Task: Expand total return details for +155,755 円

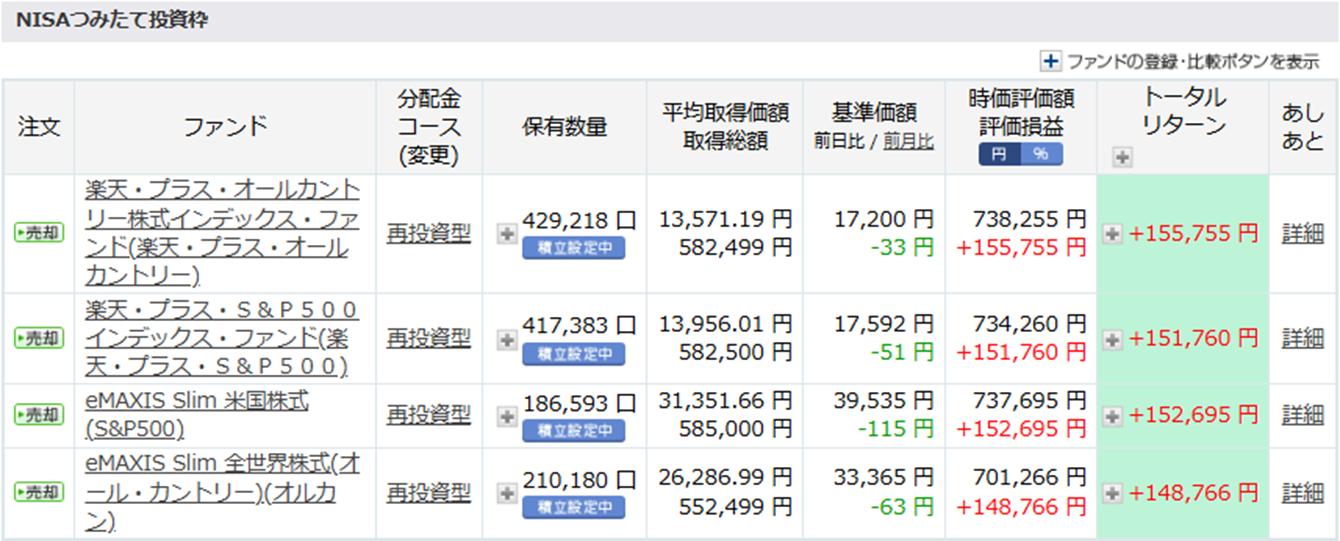Action: click(1111, 234)
